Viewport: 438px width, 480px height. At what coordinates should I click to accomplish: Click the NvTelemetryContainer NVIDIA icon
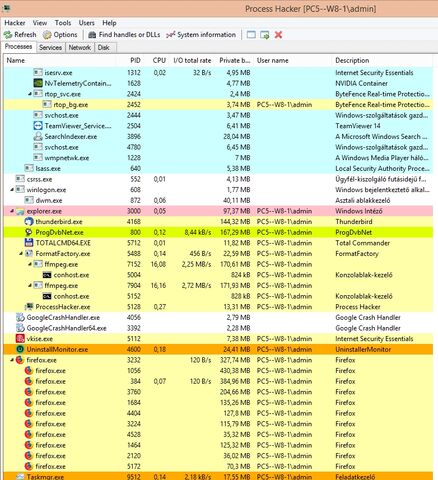38,83
